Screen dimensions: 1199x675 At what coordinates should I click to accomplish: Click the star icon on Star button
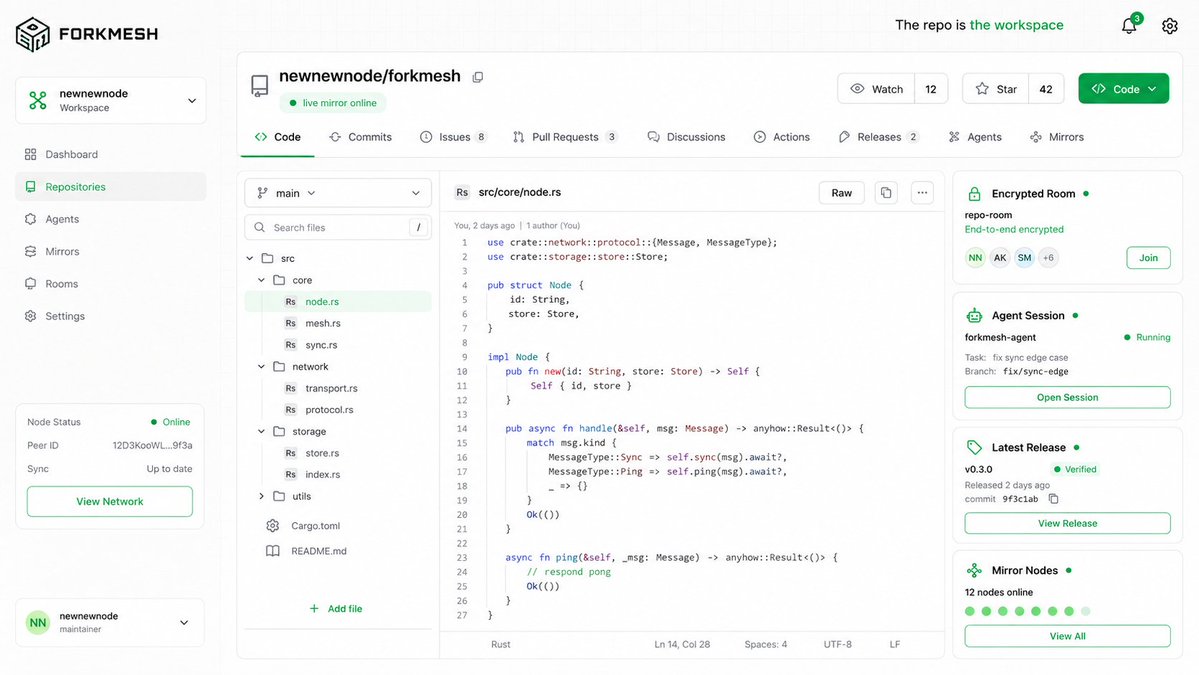point(983,89)
